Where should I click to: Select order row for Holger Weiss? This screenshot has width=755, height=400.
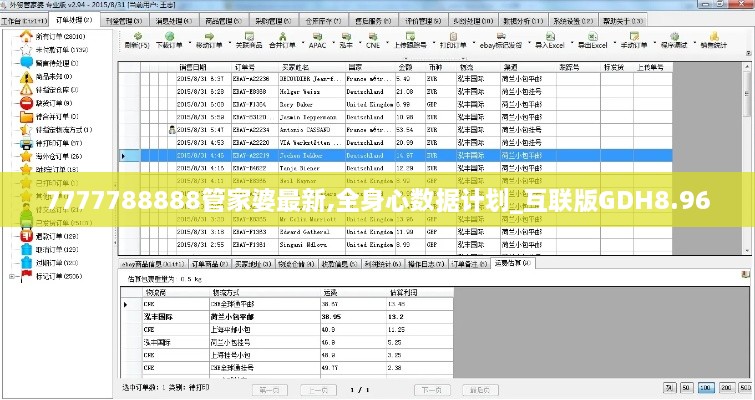pos(395,91)
